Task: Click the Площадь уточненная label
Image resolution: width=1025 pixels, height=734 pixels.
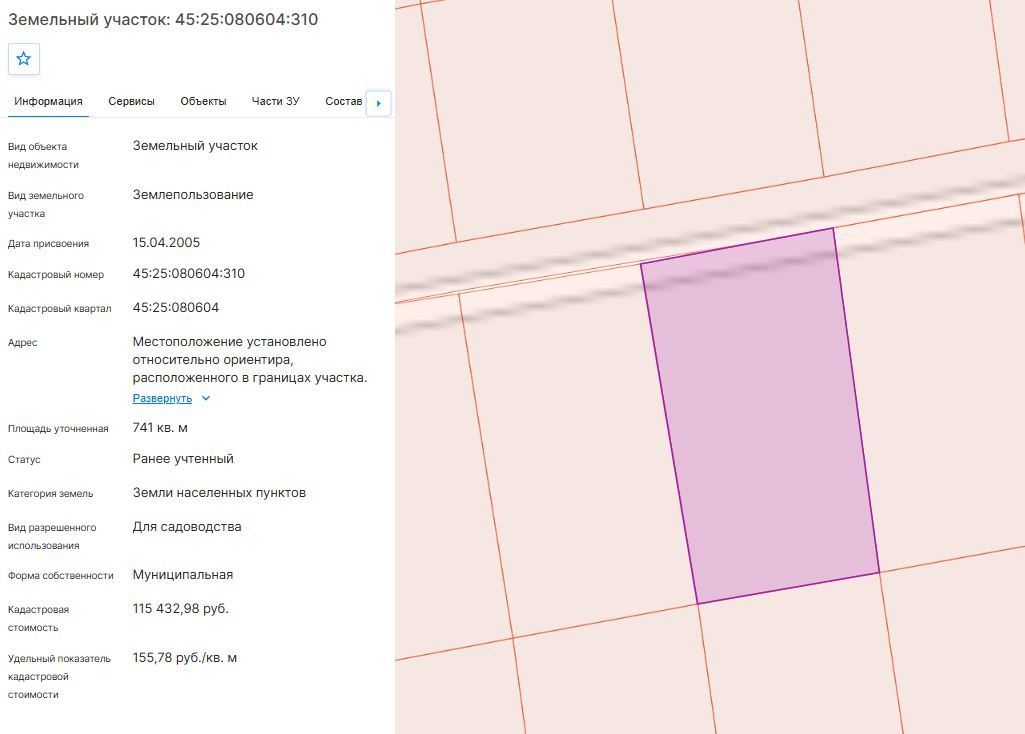Action: click(58, 429)
